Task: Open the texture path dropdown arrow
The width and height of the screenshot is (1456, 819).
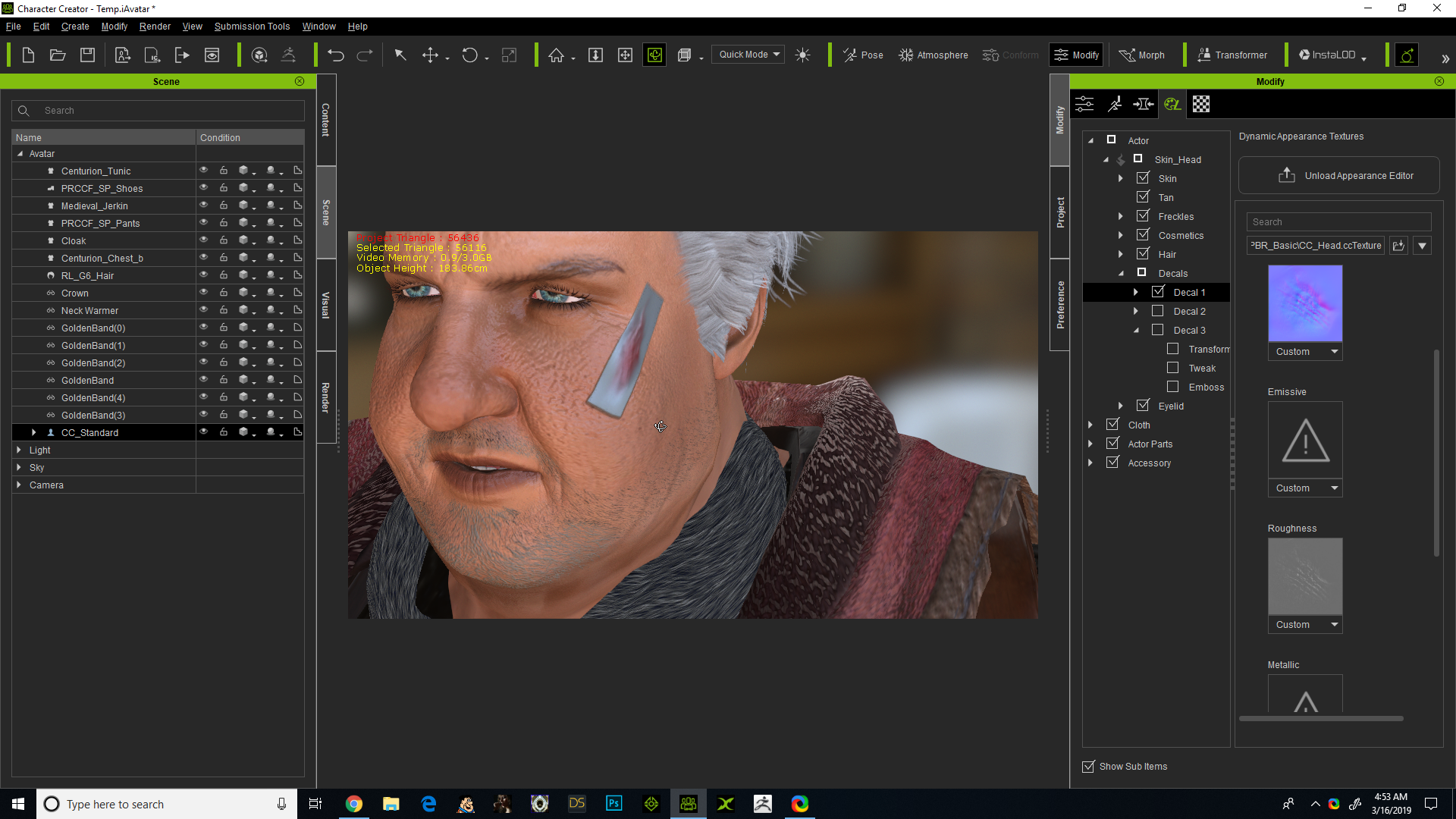Action: click(x=1422, y=246)
